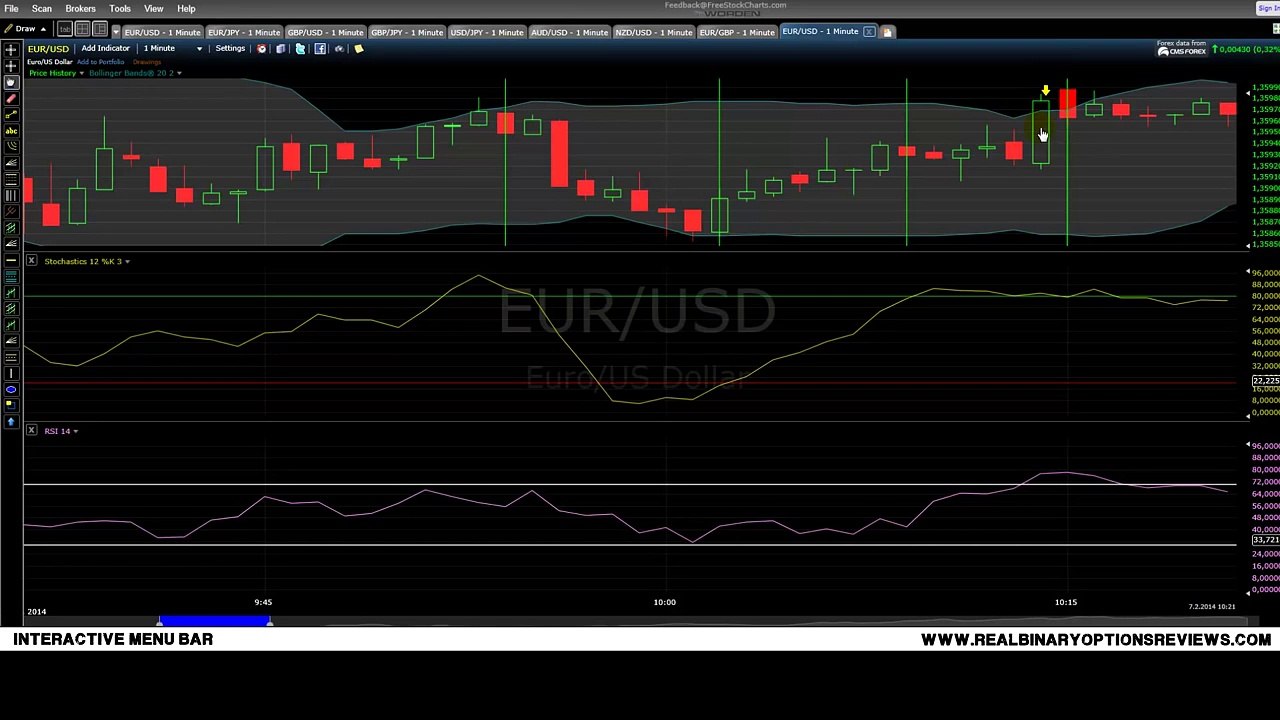This screenshot has height=720, width=1280.
Task: Switch to the USD/JPY - 1 Minute tab
Action: [x=487, y=32]
